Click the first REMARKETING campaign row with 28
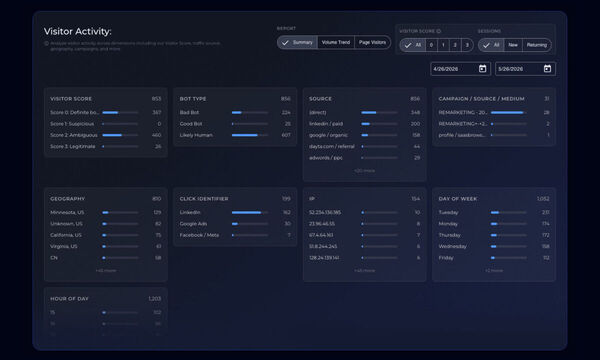Screen dimensions: 600x360 click(x=494, y=112)
